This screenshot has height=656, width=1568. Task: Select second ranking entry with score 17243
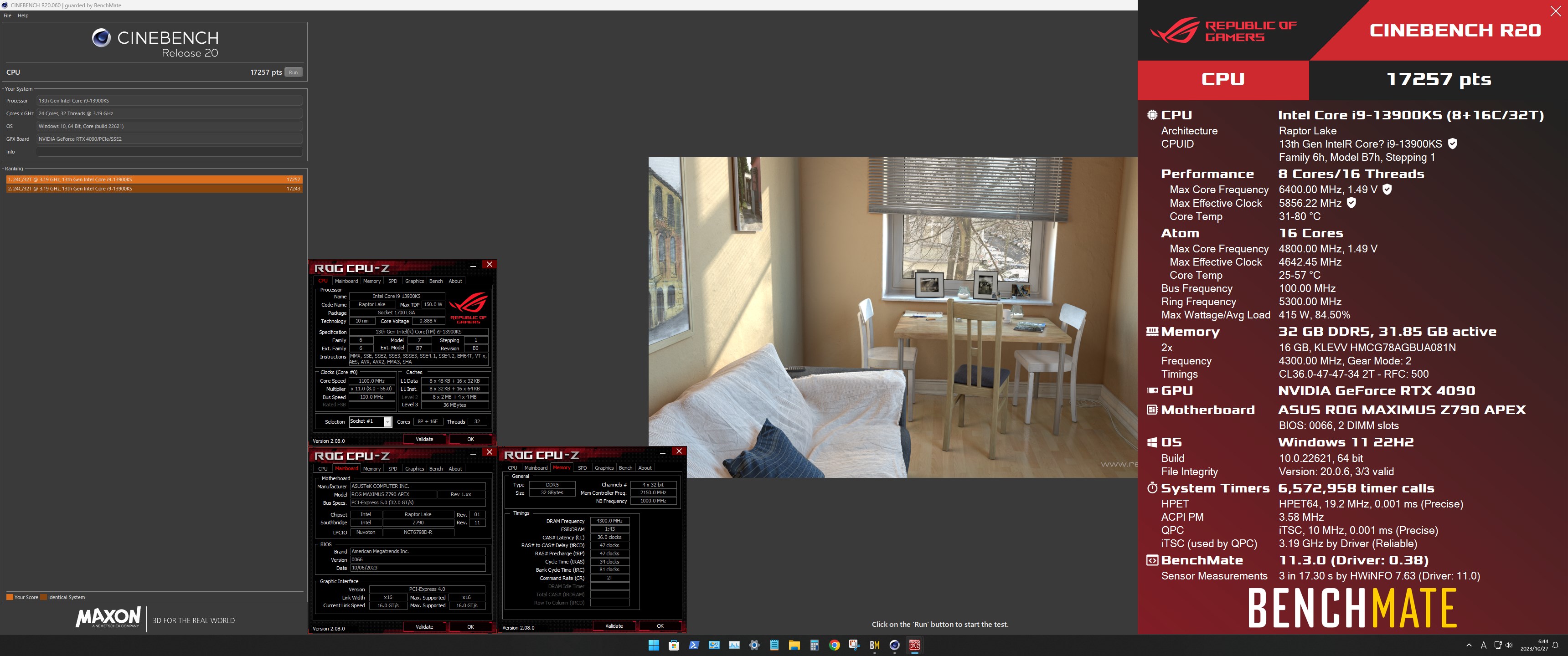pyautogui.click(x=154, y=189)
